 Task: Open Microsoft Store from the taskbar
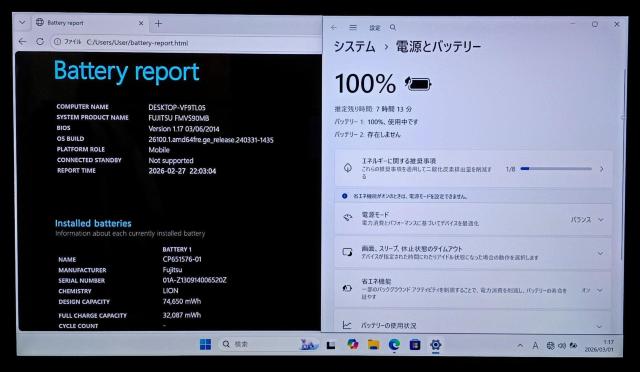415,345
